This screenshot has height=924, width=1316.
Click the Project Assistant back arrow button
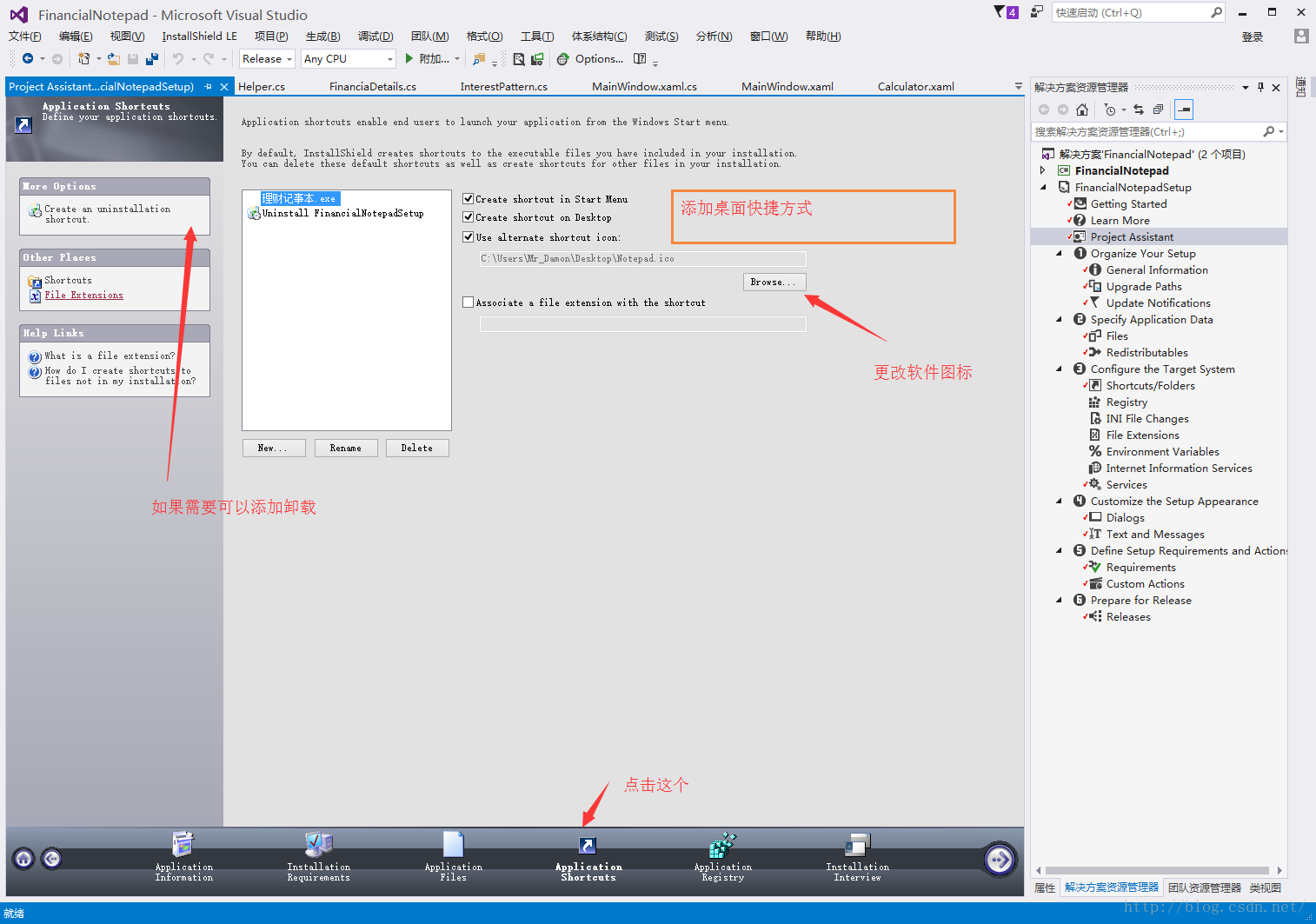52,859
